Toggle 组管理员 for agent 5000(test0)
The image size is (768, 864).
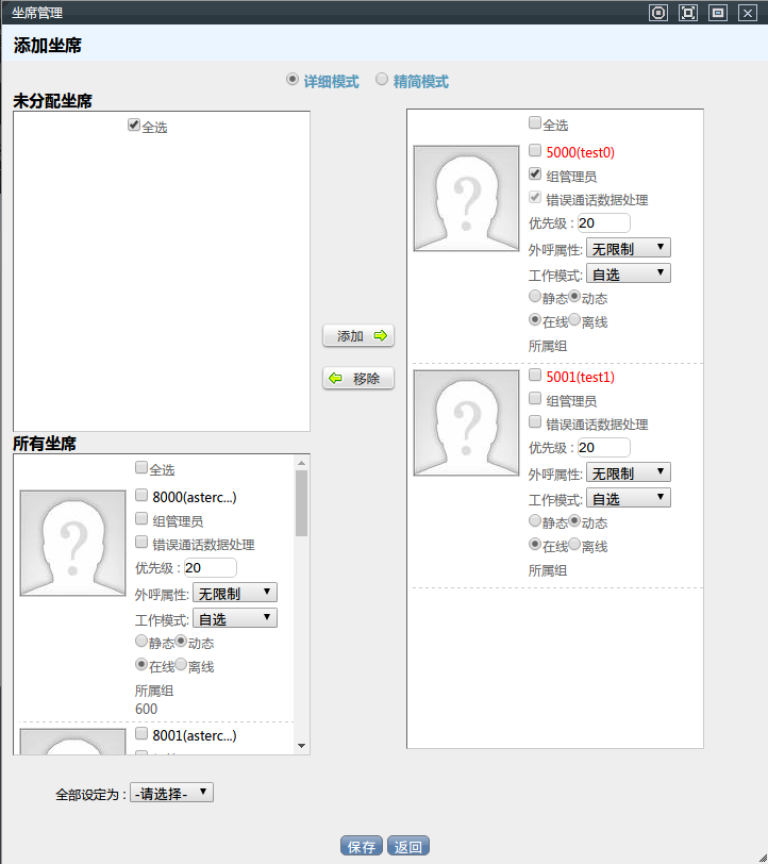click(x=536, y=174)
